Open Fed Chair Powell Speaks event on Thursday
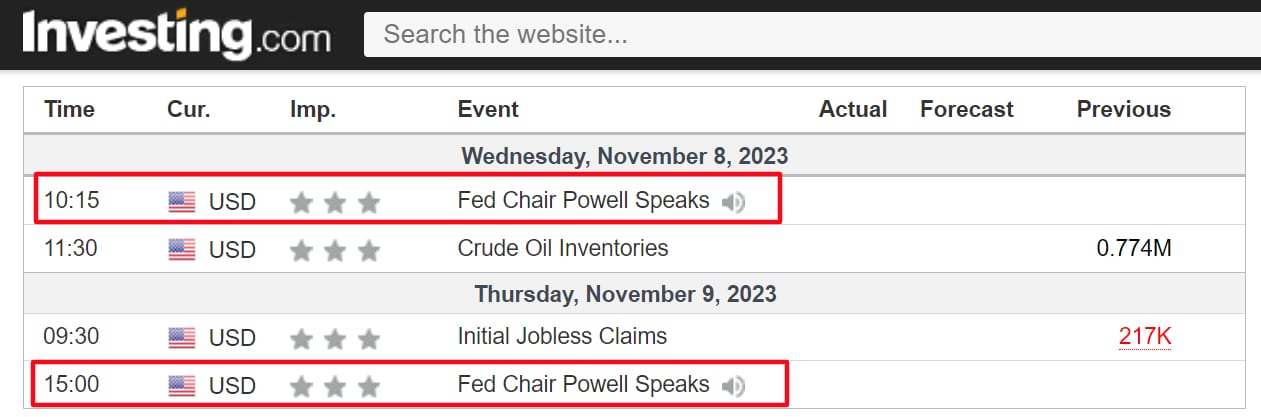The width and height of the screenshot is (1261, 417). [583, 384]
